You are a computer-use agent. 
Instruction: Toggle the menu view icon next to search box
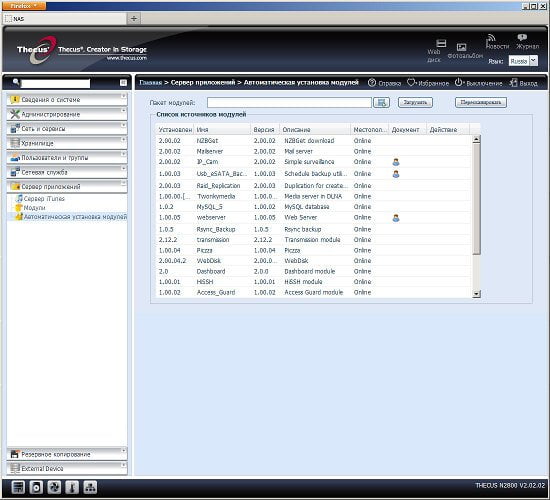pyautogui.click(x=123, y=82)
